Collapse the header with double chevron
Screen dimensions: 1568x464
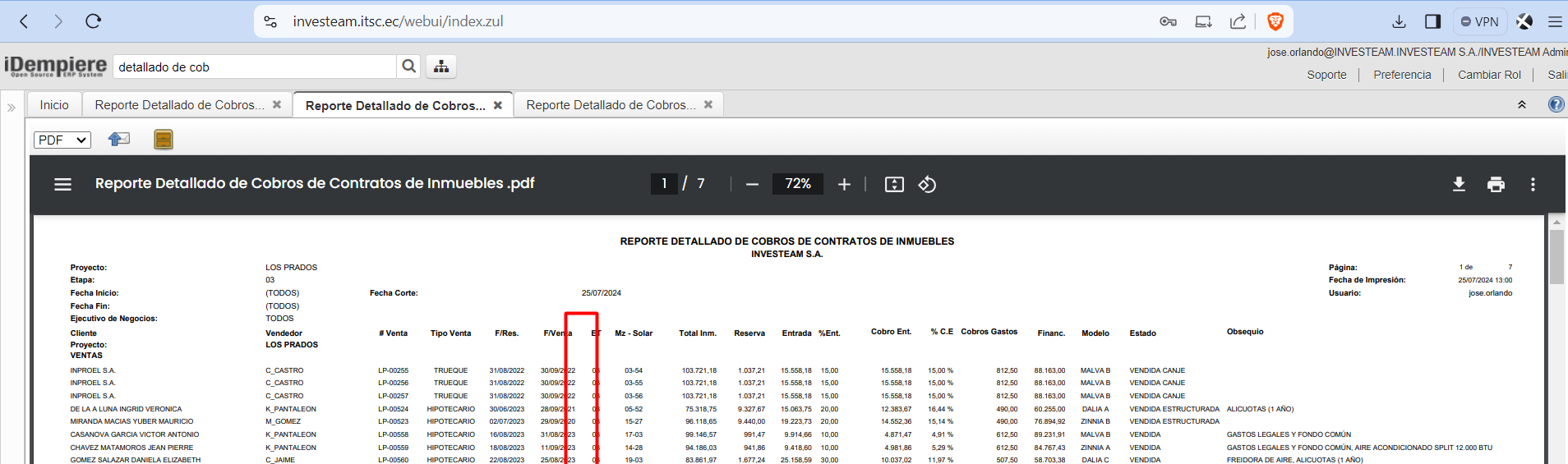point(1522,105)
